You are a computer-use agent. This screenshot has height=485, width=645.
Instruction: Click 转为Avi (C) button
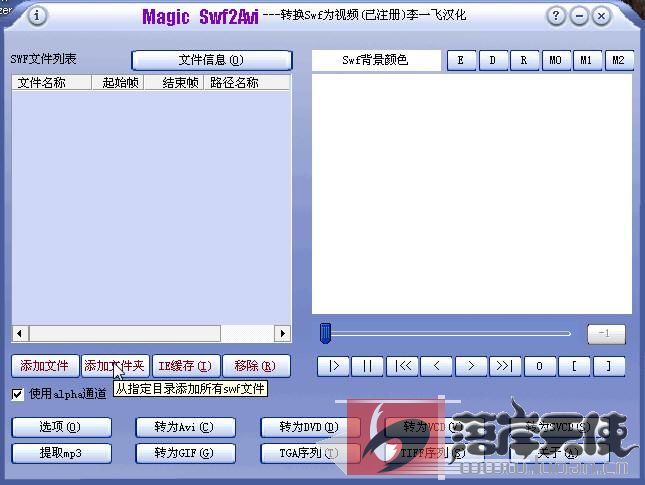pyautogui.click(x=186, y=427)
